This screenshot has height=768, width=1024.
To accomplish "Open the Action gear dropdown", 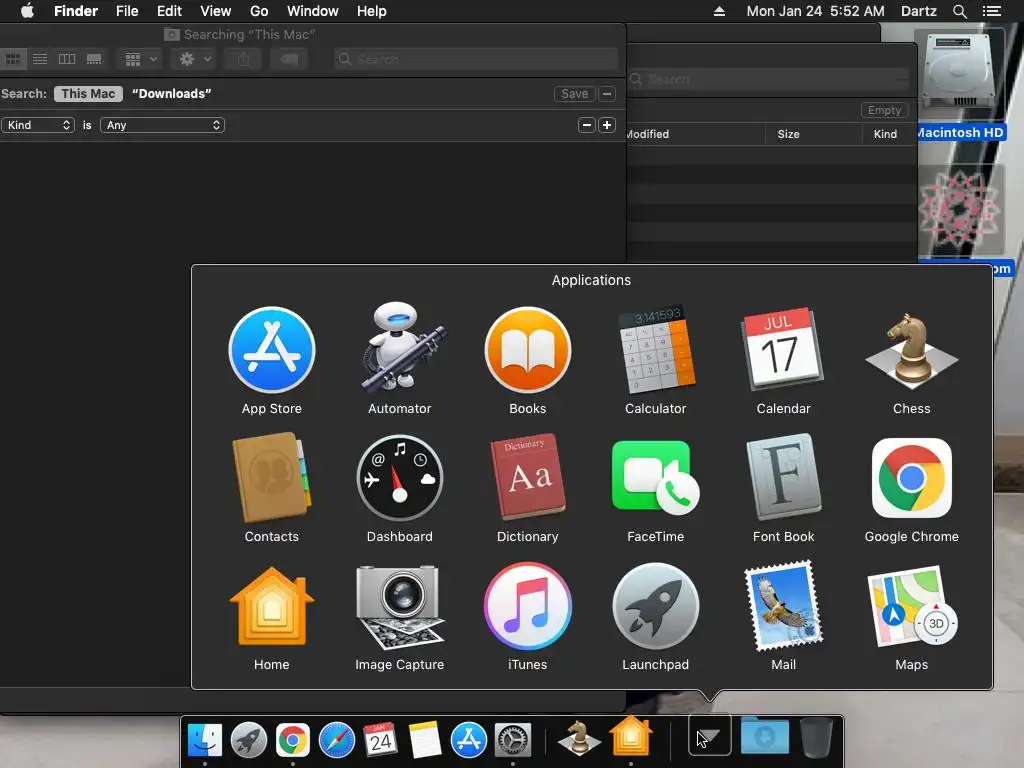I will tap(194, 59).
